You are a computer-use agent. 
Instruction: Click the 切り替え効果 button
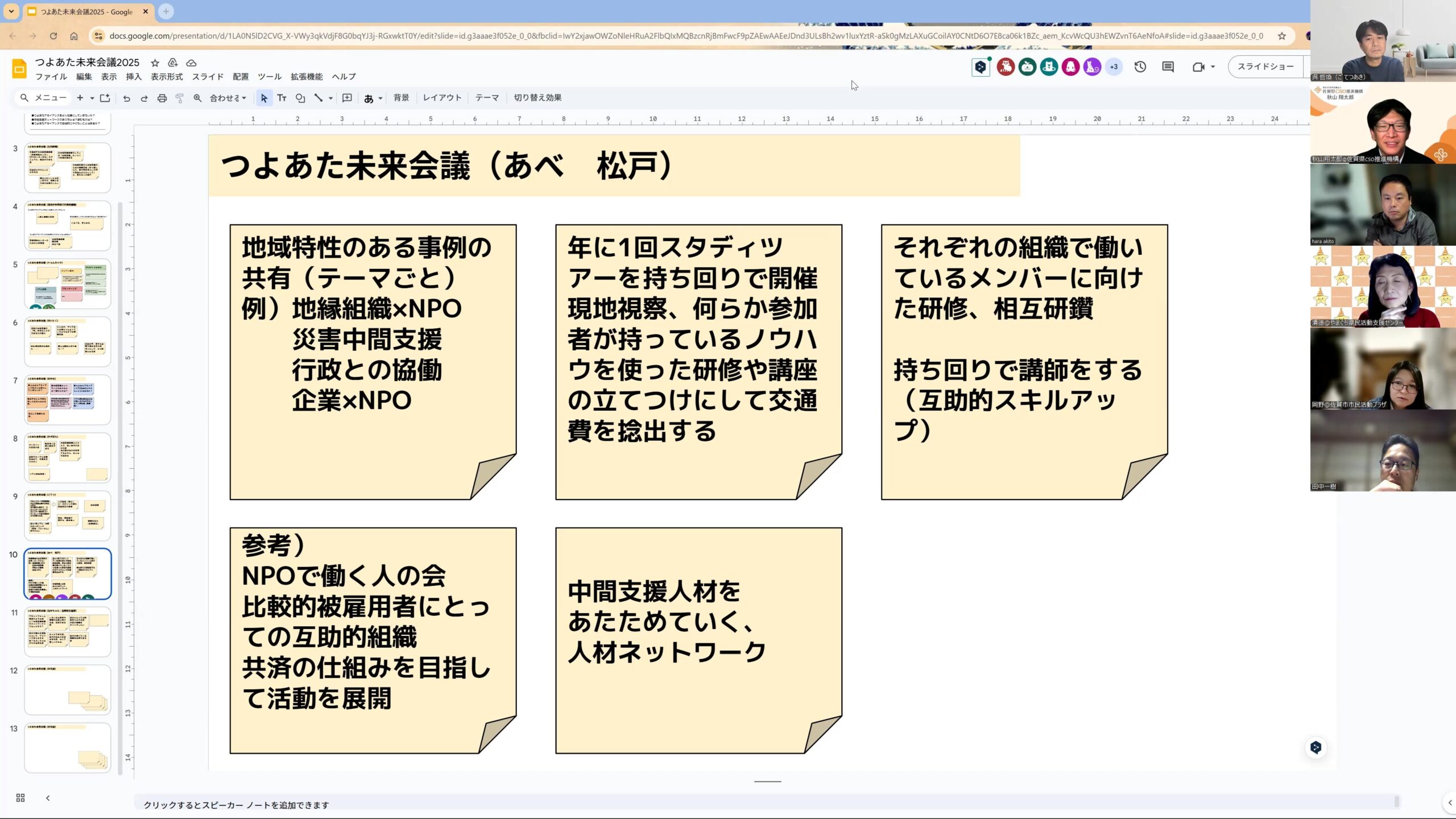(x=537, y=98)
